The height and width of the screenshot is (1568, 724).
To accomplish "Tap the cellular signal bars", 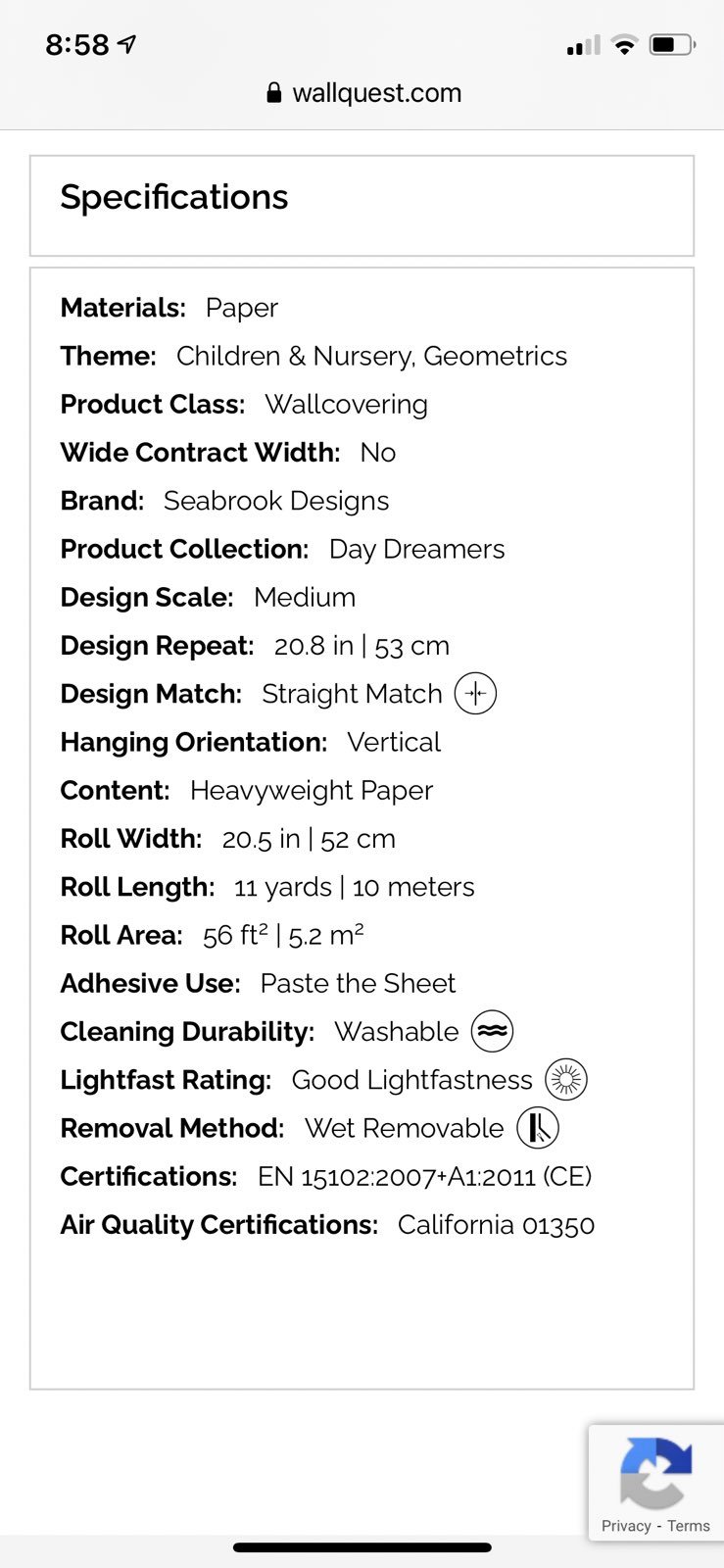I will pos(583,45).
